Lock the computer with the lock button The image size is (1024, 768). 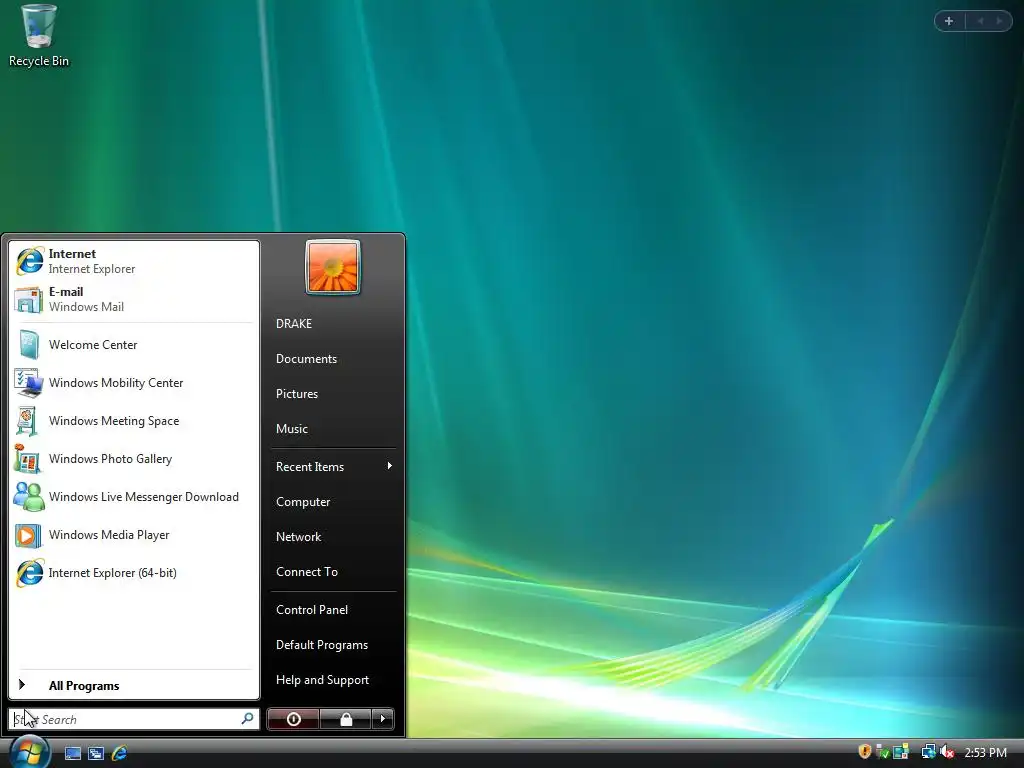346,719
